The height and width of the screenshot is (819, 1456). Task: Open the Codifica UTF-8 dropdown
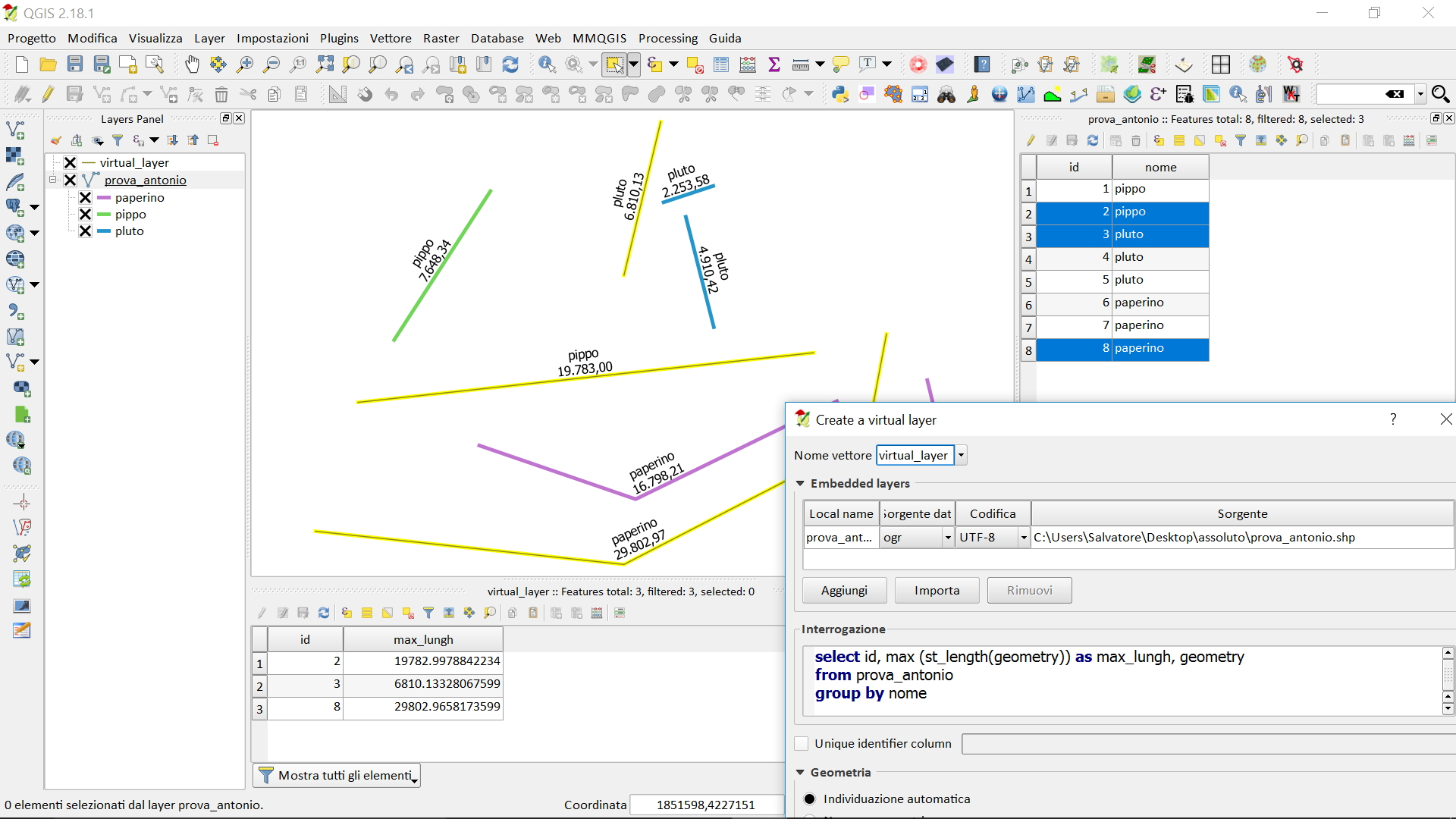point(1023,537)
